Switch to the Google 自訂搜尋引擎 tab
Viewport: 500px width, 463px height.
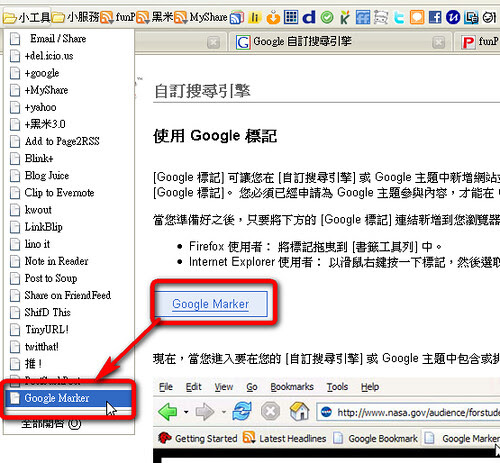coord(340,42)
